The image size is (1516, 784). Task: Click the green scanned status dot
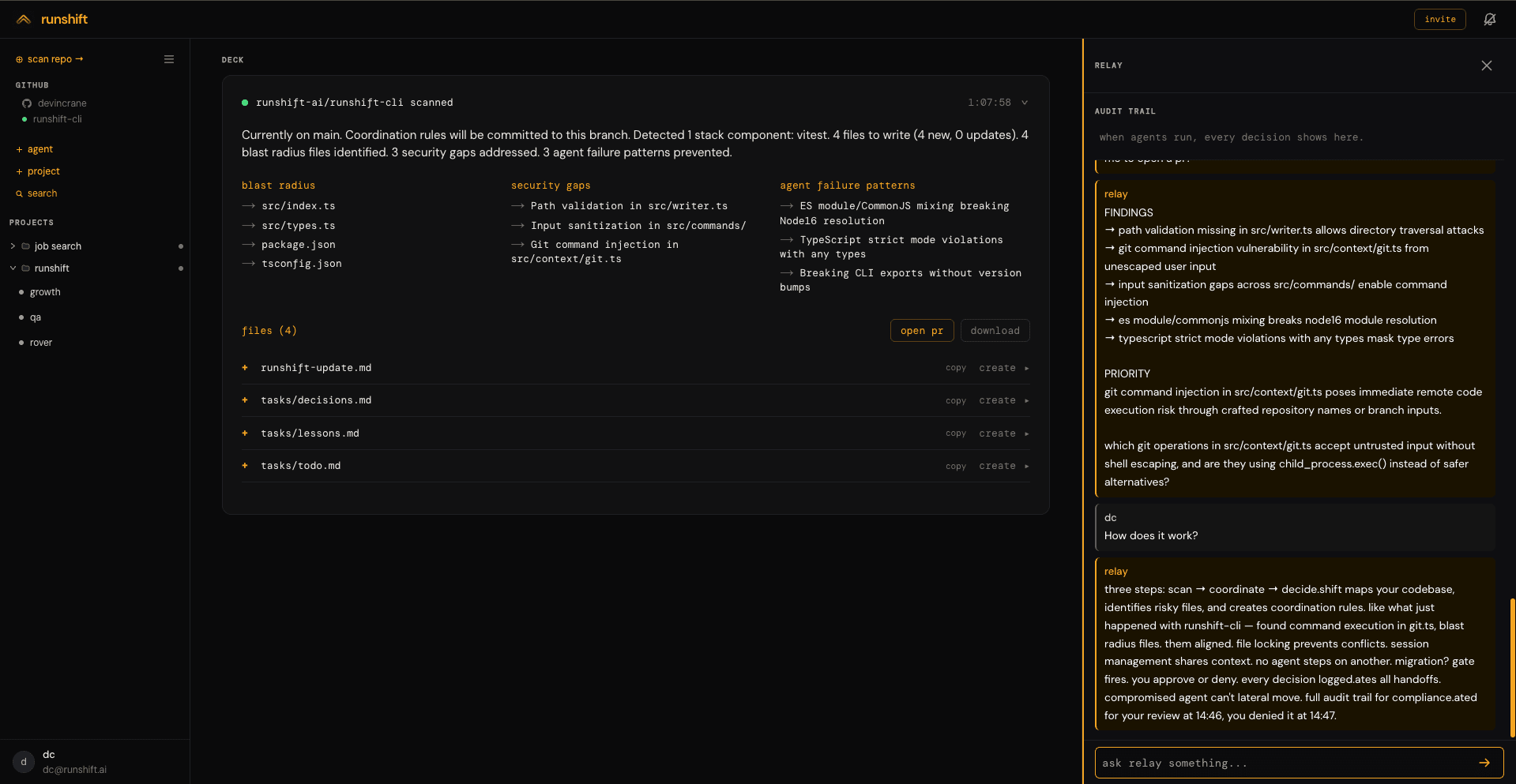[245, 103]
